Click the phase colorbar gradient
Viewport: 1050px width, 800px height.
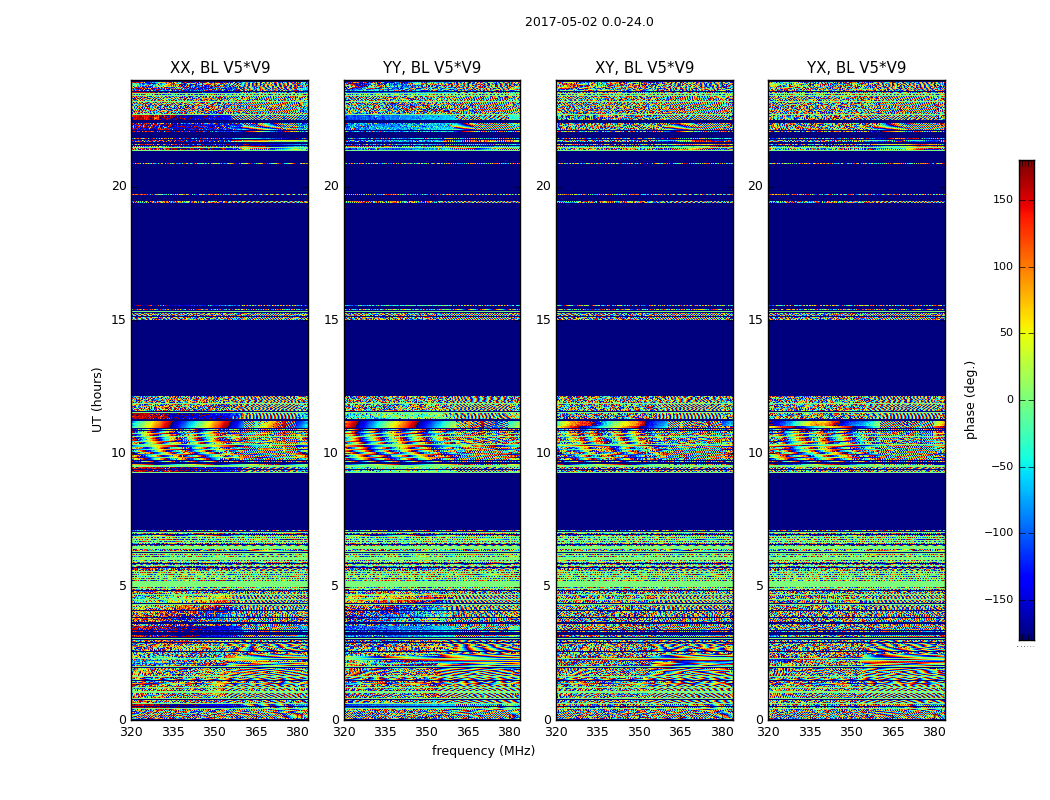(1026, 400)
